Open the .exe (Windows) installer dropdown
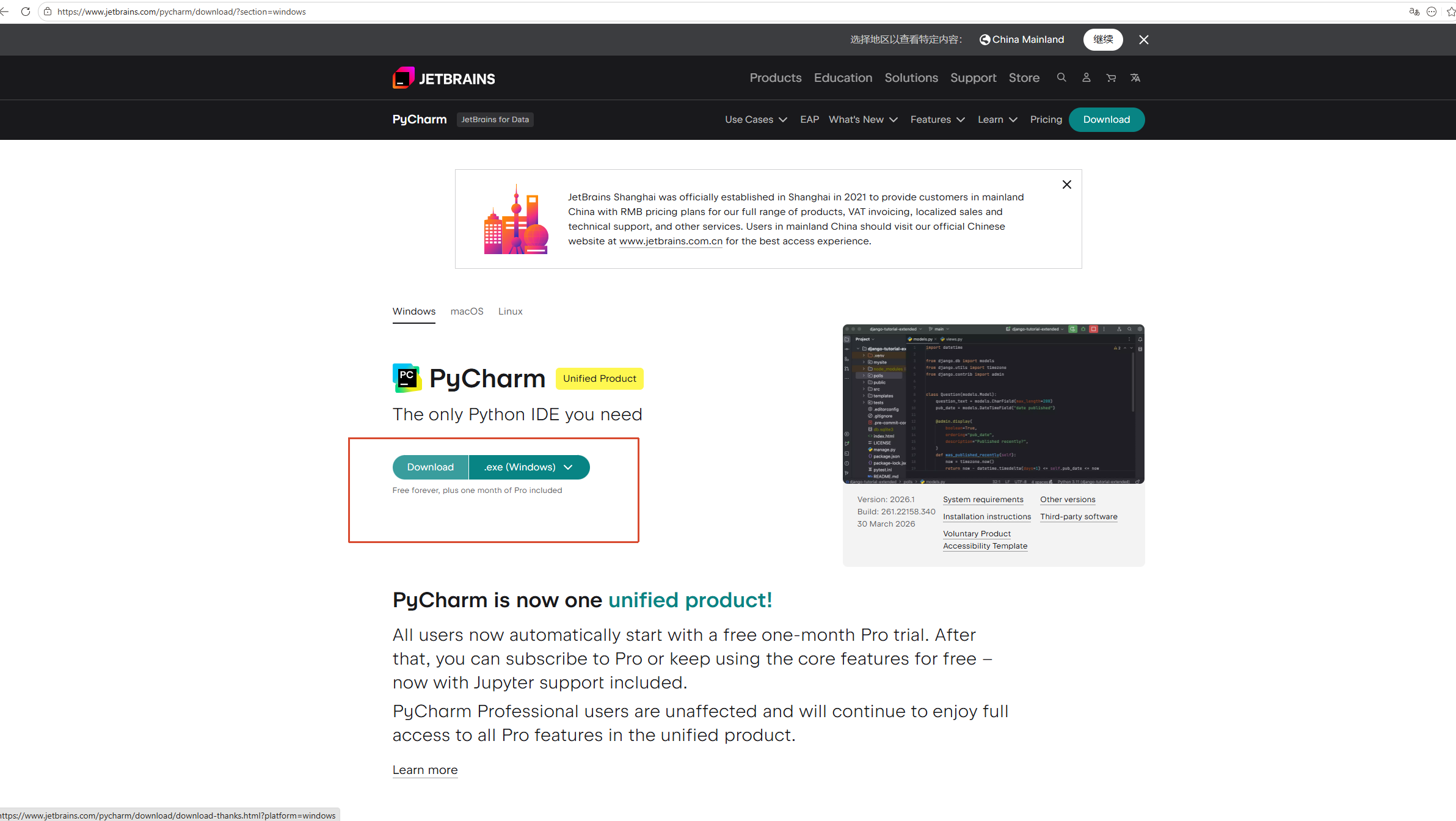Viewport: 1456px width, 821px height. click(x=529, y=467)
